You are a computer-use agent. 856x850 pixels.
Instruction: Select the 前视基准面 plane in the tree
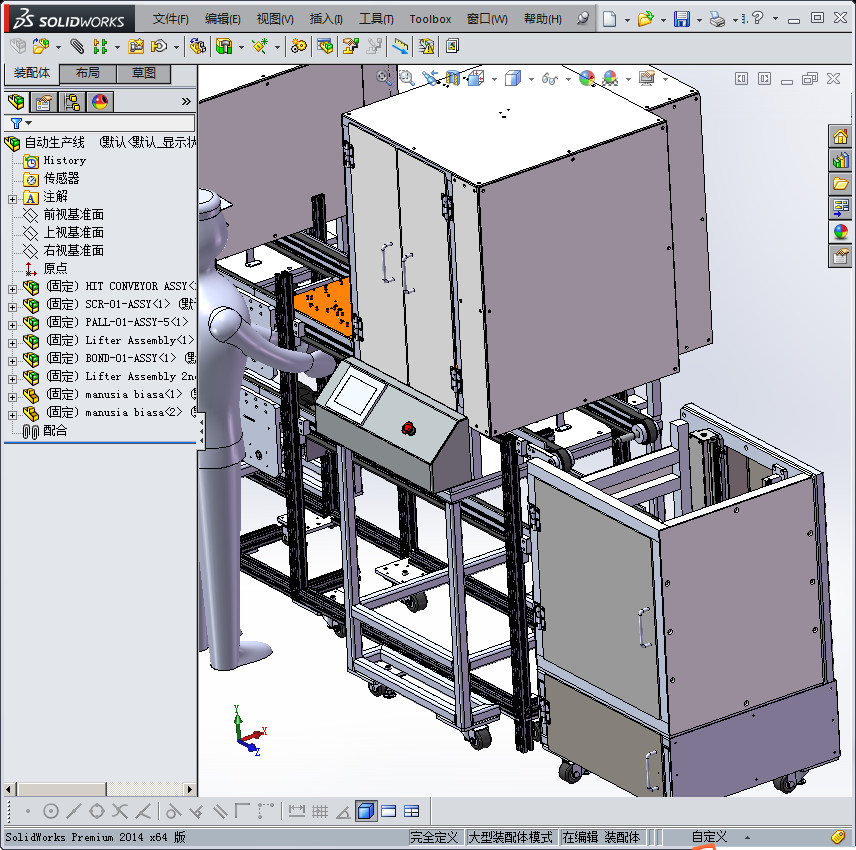(73, 215)
